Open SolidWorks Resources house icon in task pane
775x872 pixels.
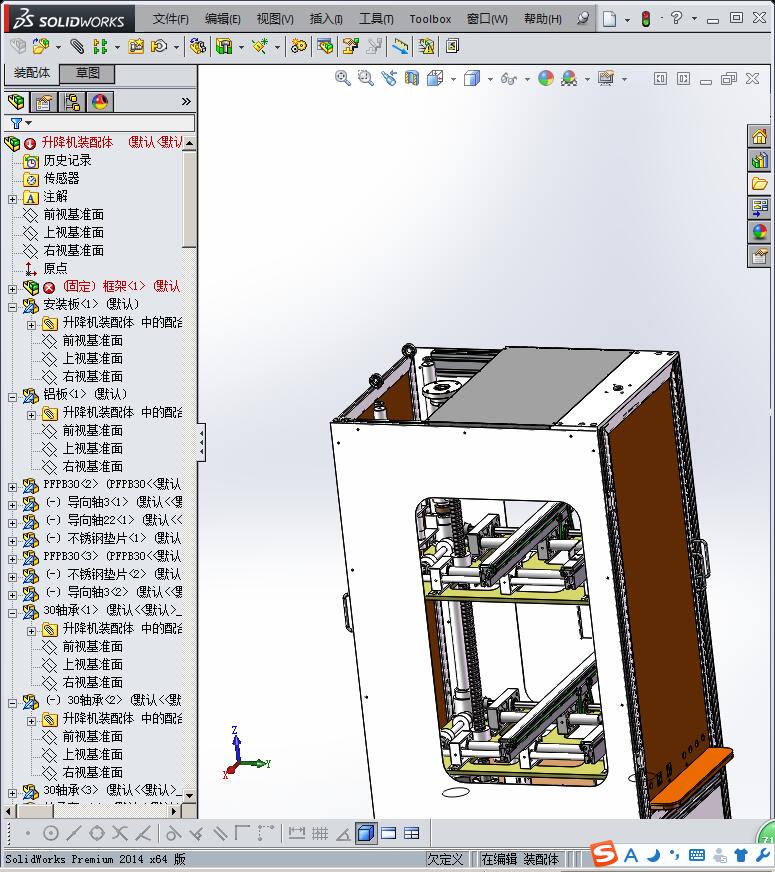tap(759, 136)
